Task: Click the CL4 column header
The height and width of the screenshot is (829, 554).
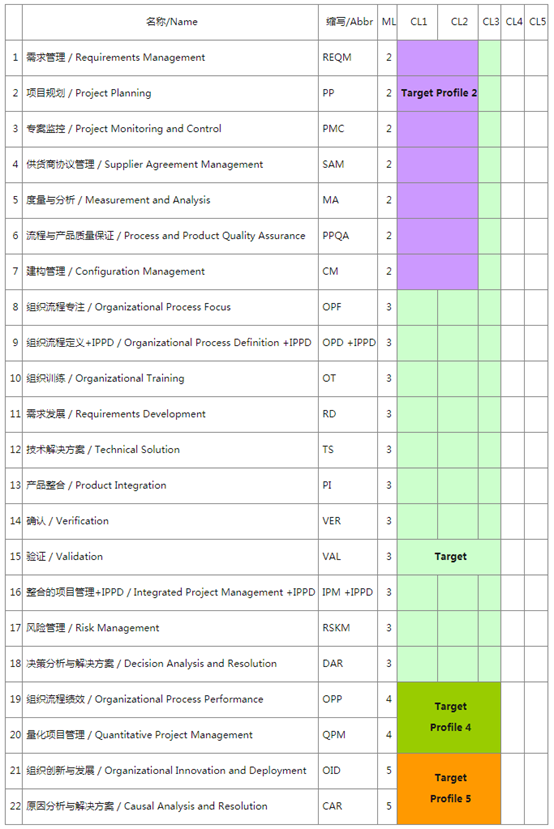Action: pyautogui.click(x=513, y=22)
